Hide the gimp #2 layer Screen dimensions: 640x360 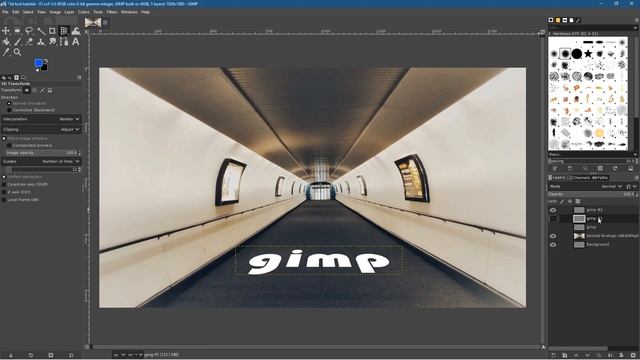[553, 210]
